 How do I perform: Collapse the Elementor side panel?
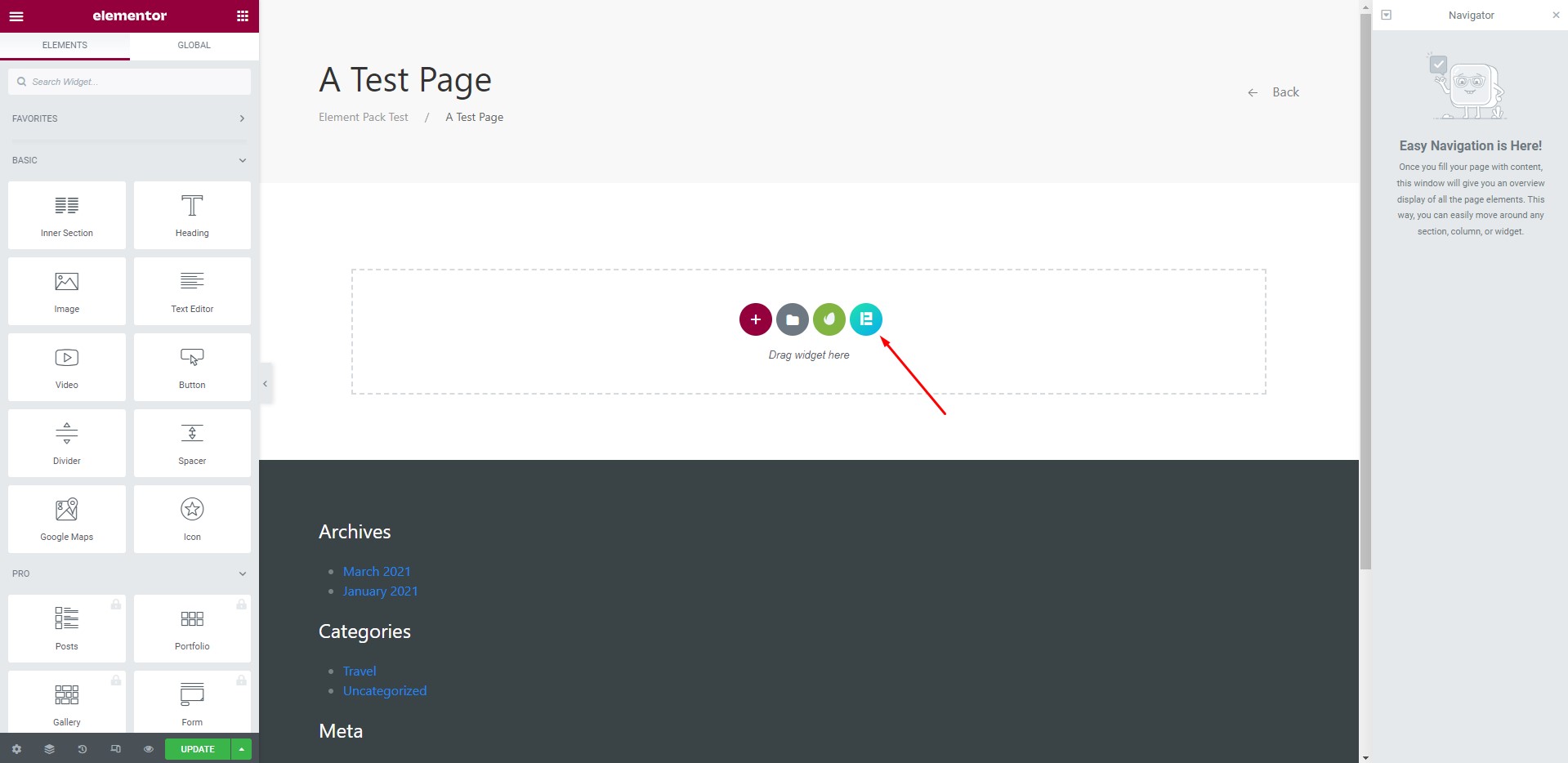(265, 384)
